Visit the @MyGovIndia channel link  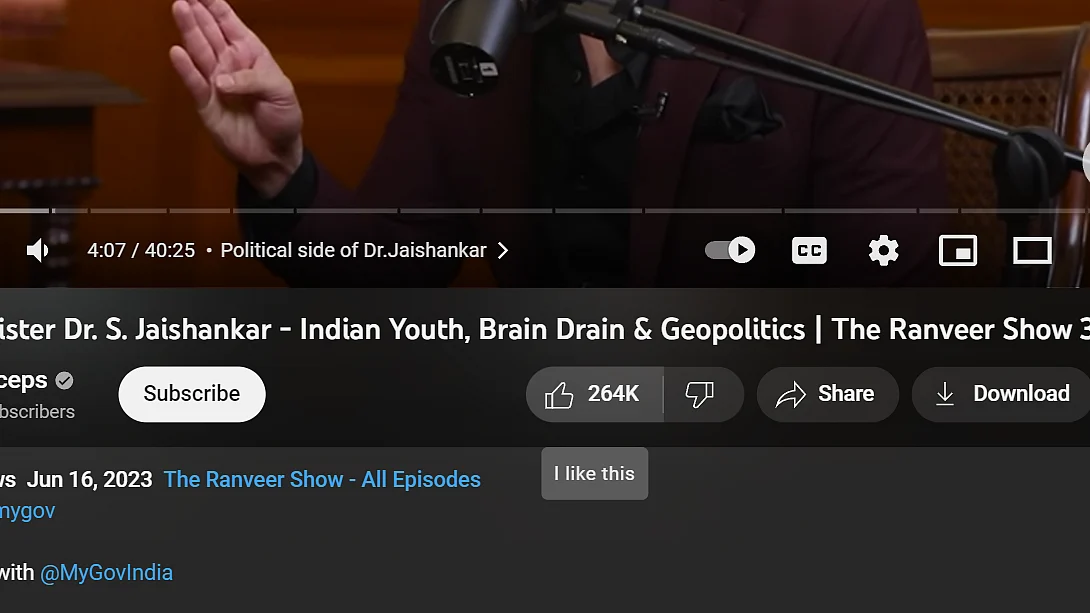click(107, 572)
